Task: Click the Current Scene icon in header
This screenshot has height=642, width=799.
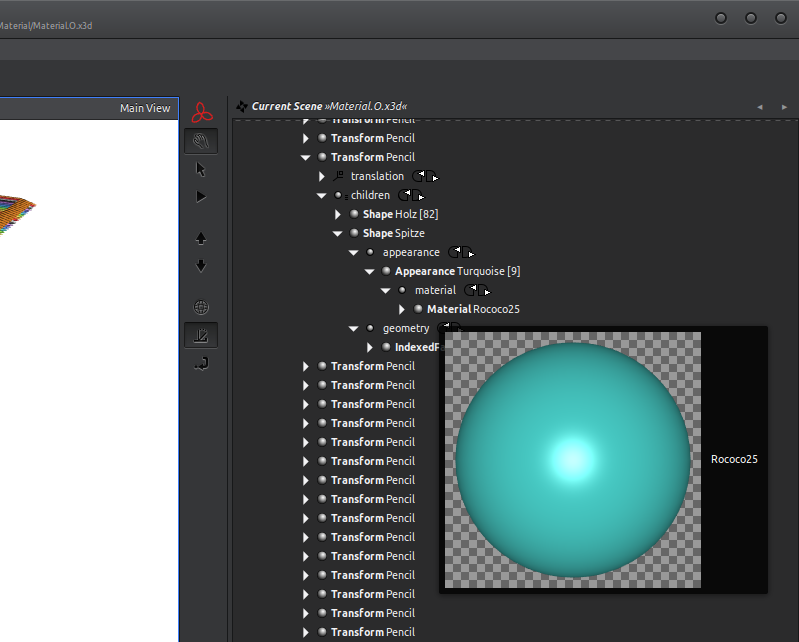Action: click(x=242, y=106)
